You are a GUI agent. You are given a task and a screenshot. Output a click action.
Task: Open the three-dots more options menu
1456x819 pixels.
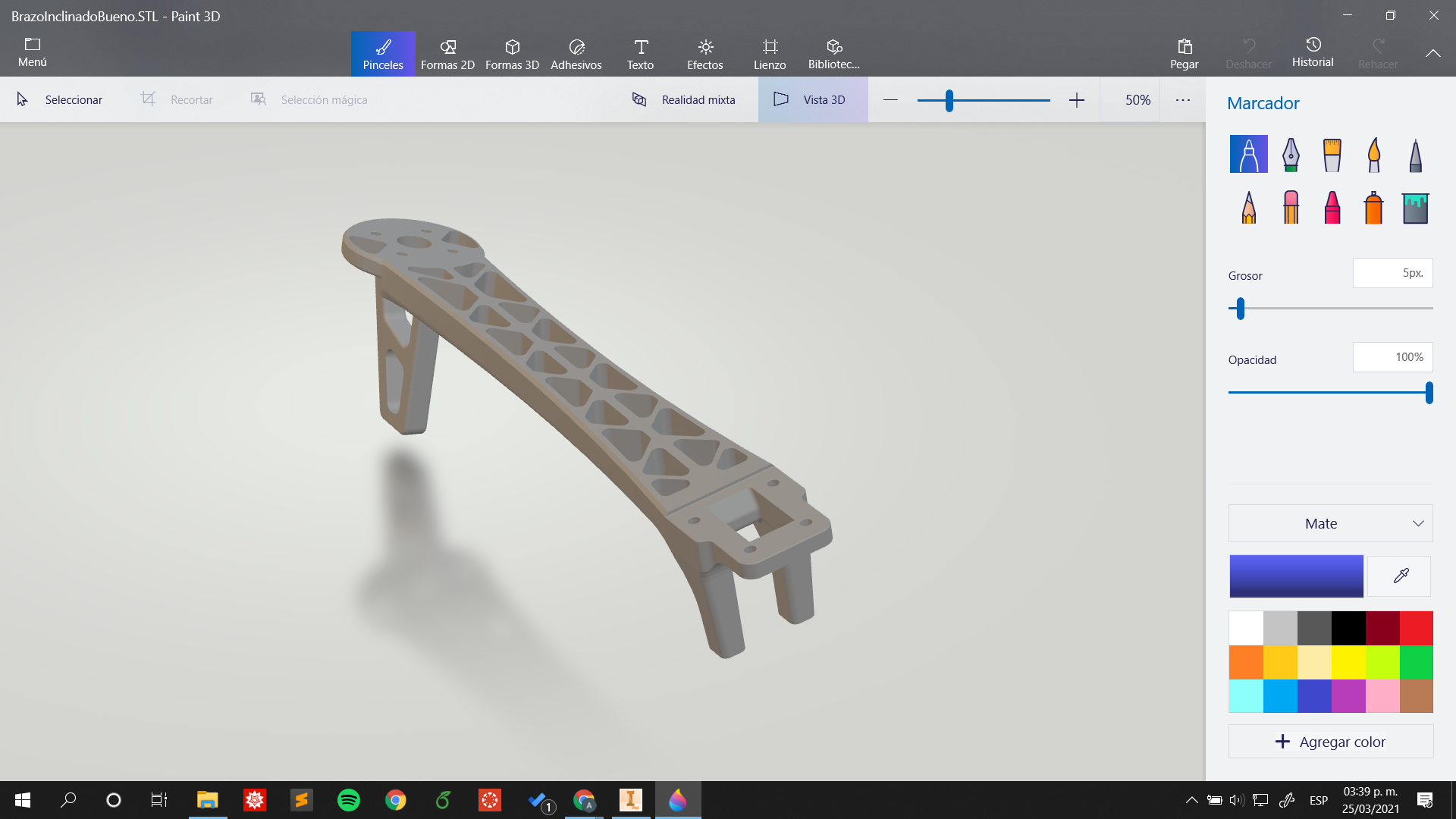[1182, 100]
